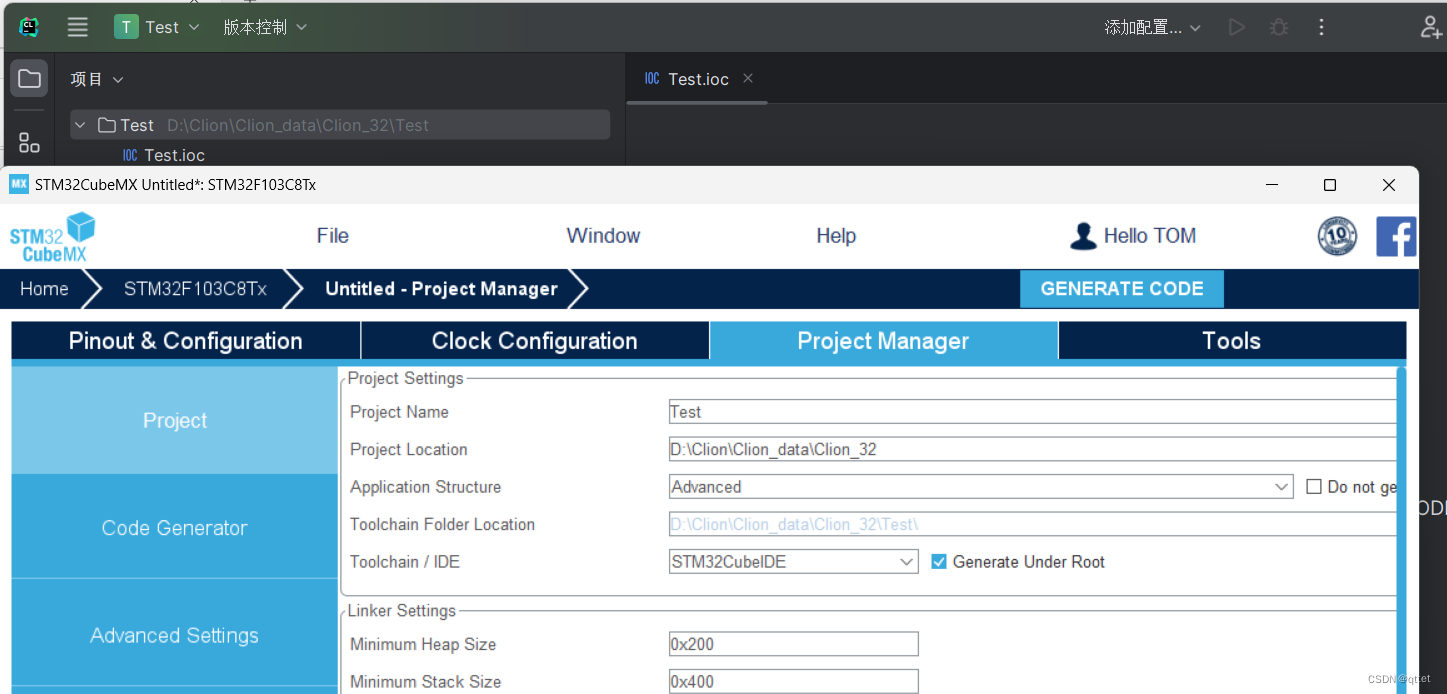This screenshot has width=1447, height=694.
Task: Close the Test.ioc editor tab
Action: (x=748, y=78)
